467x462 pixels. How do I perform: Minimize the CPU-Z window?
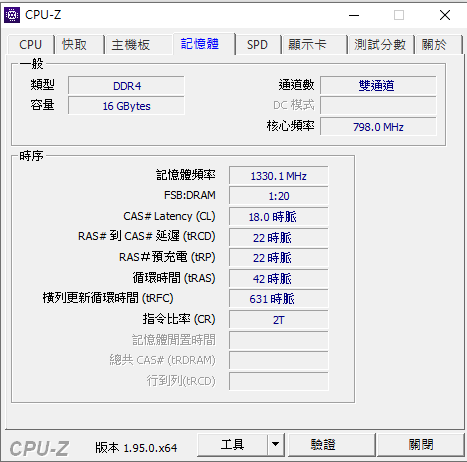point(354,15)
